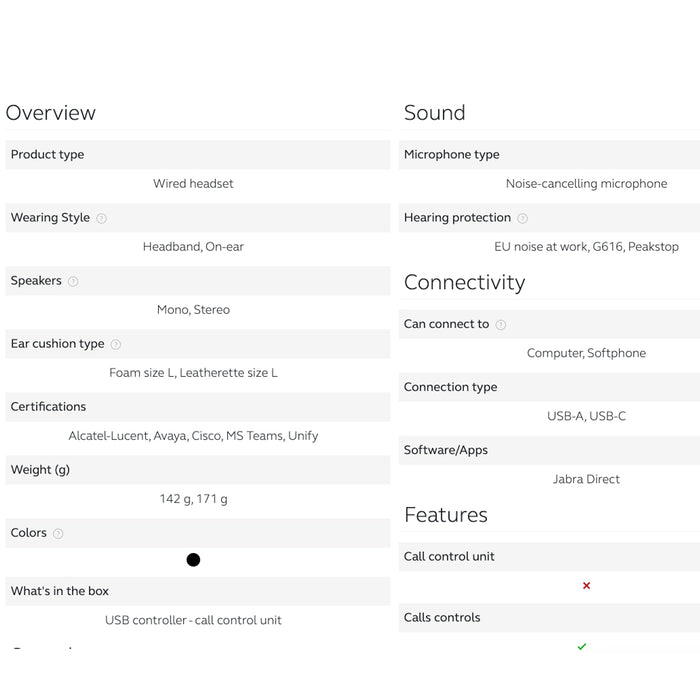700x700 pixels.
Task: Click the Connectivity section heading
Action: [464, 282]
